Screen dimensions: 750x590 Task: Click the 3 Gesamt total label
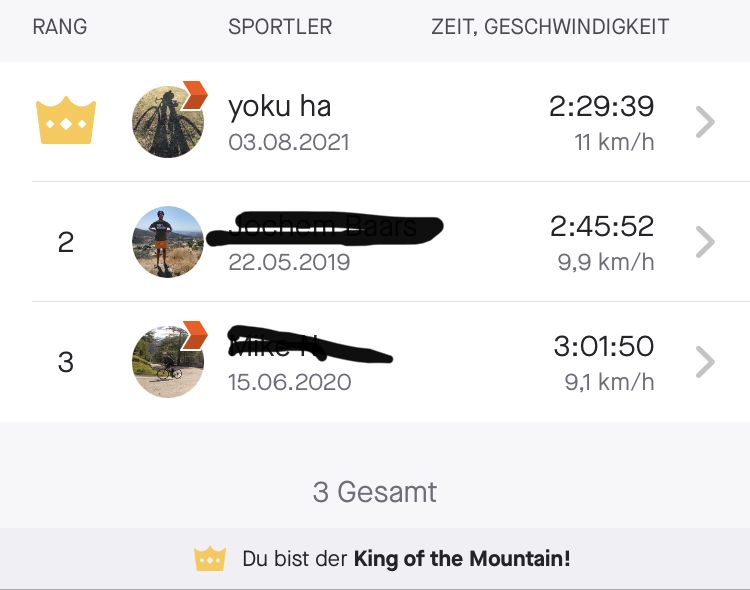pyautogui.click(x=375, y=491)
